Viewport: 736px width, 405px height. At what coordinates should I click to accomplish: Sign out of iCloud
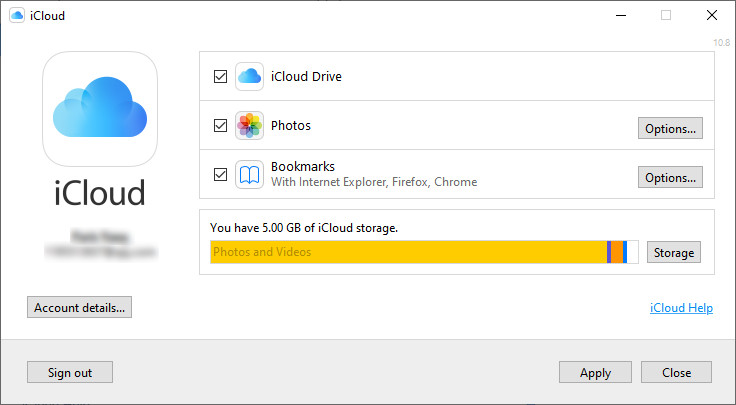(70, 372)
